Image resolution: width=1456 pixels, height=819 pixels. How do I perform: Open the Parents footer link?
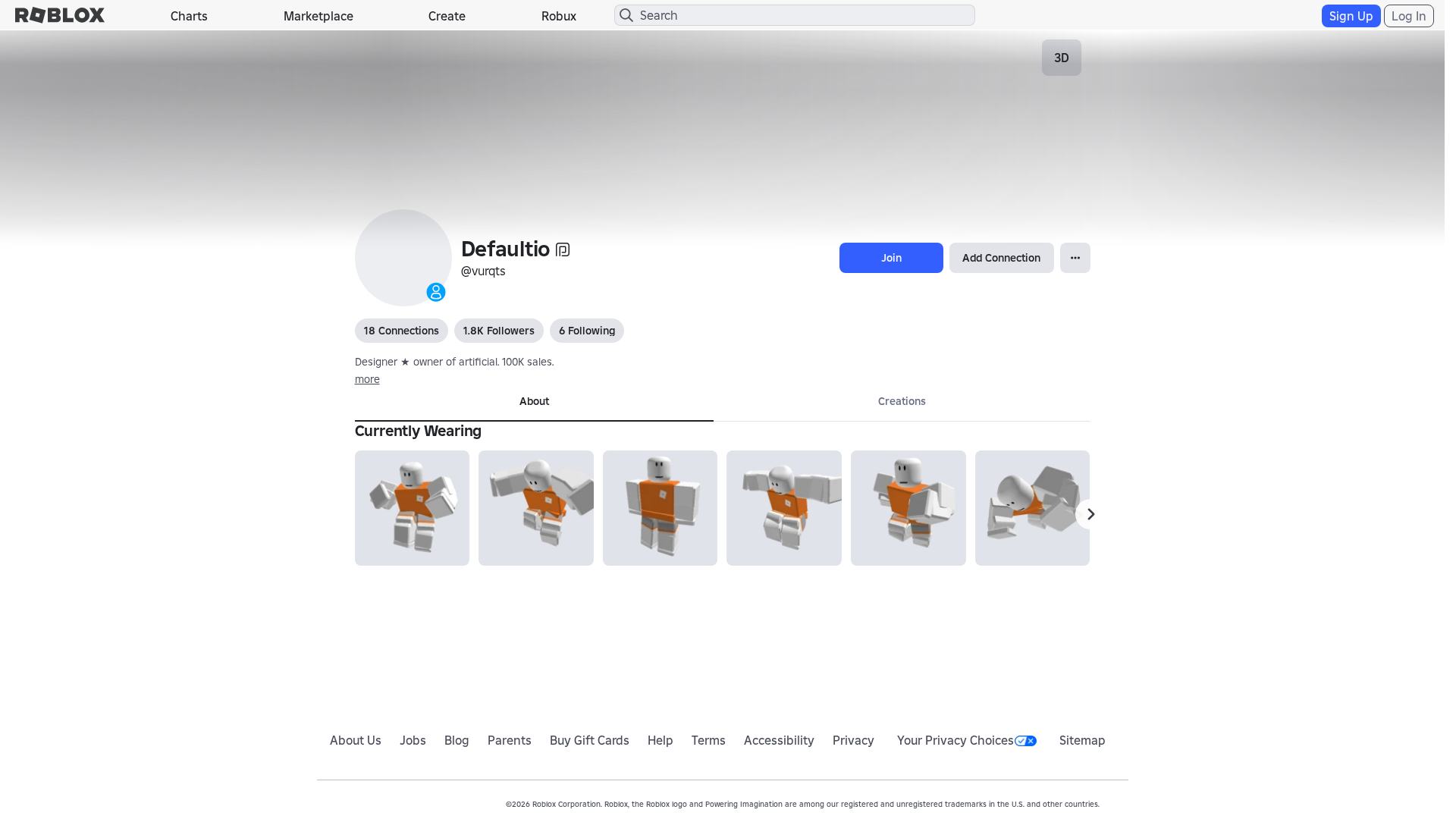tap(510, 740)
